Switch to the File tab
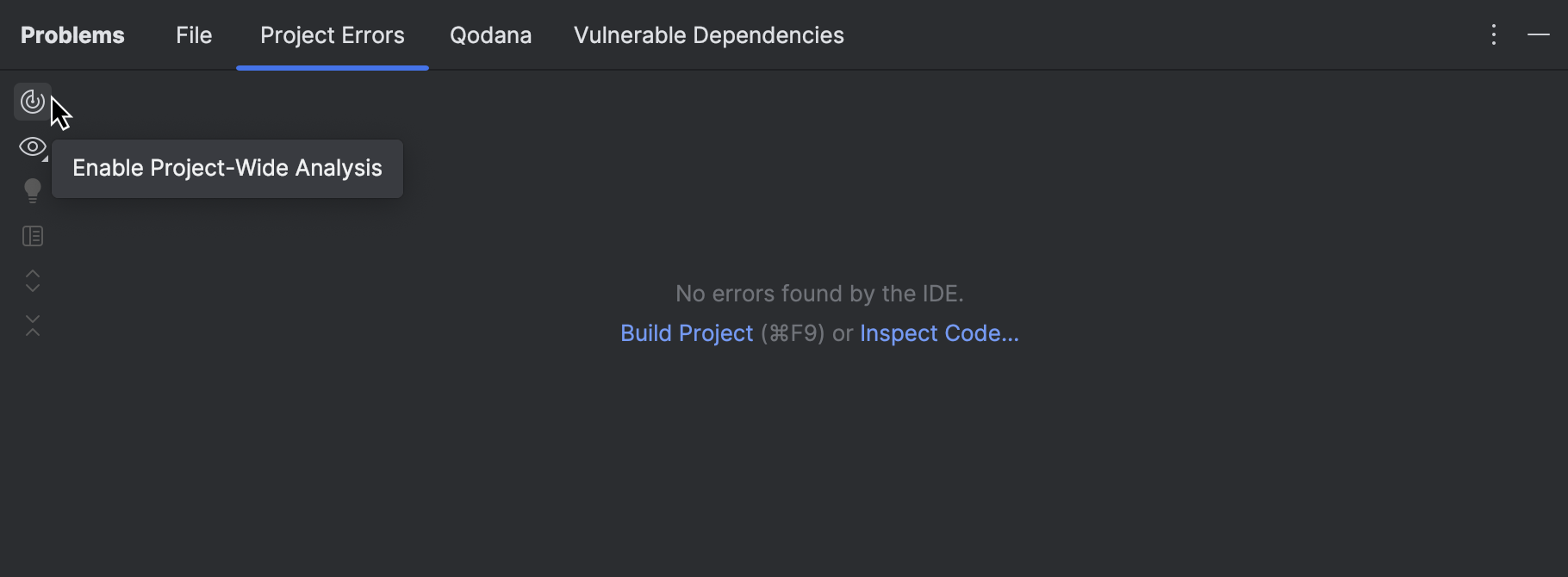The width and height of the screenshot is (1568, 577). [x=193, y=34]
